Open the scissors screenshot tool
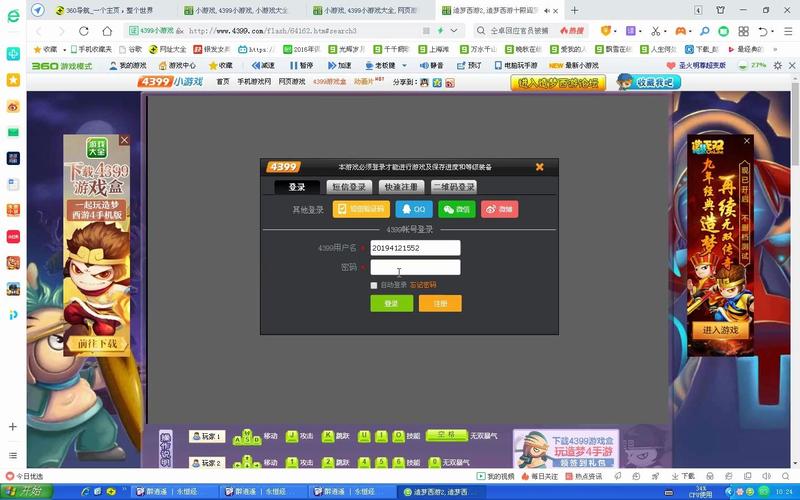 [x=656, y=31]
